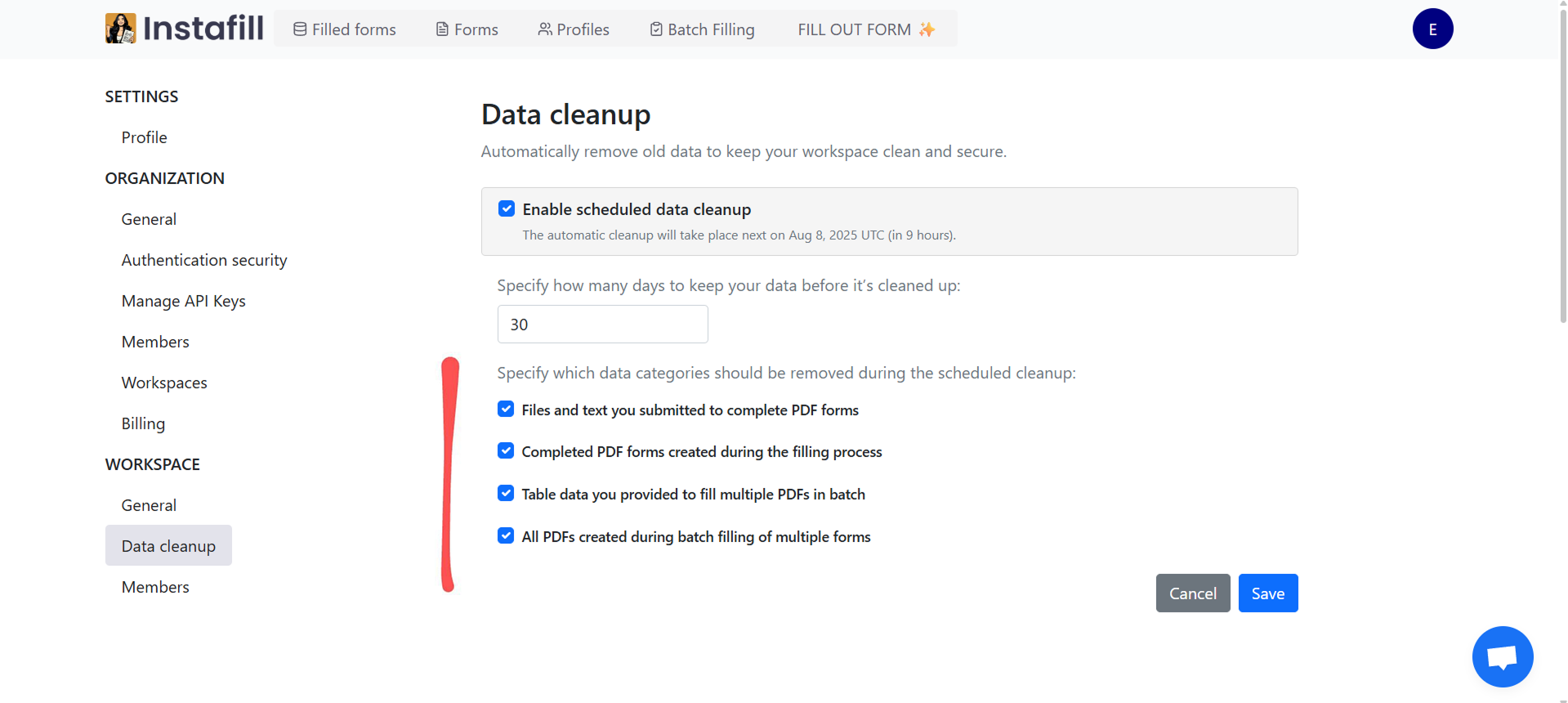Click the Profiles people icon

point(543,29)
